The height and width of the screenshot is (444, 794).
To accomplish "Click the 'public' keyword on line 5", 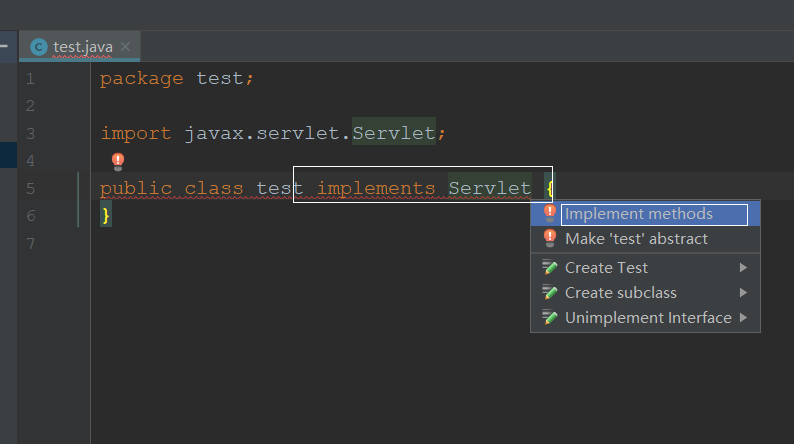I will (136, 189).
